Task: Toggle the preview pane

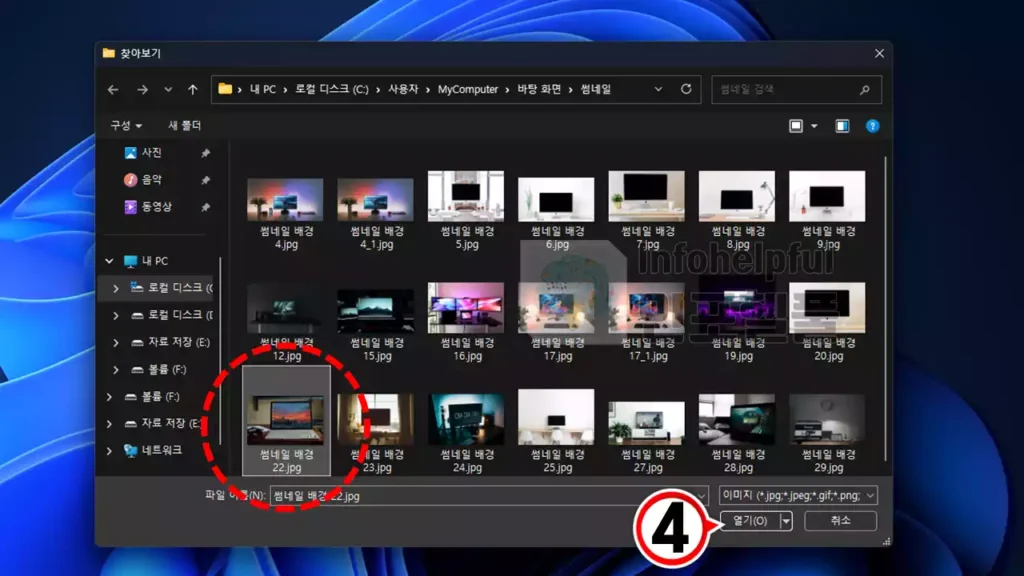Action: tap(842, 126)
